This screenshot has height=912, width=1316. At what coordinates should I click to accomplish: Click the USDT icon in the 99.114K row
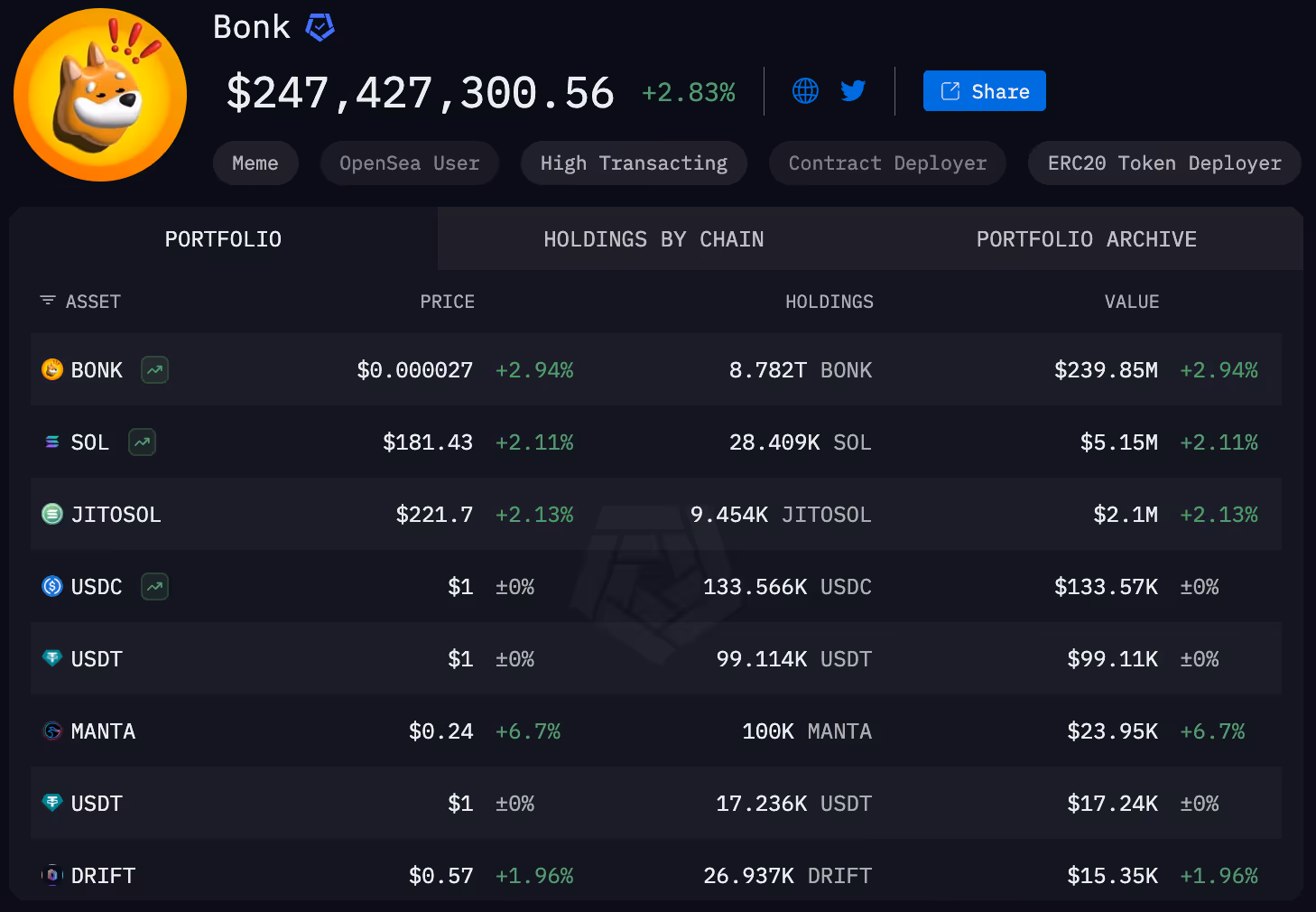[52, 658]
